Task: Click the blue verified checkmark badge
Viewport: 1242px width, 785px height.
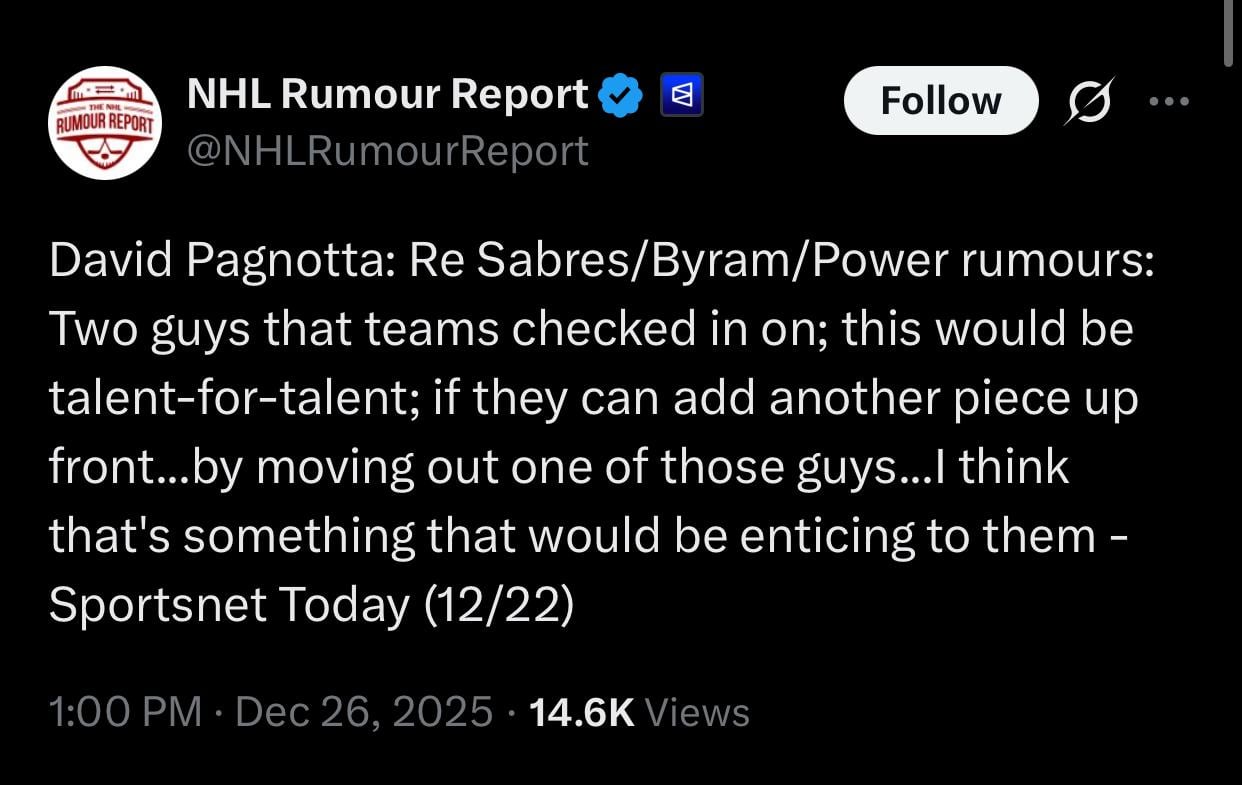Action: tap(620, 94)
